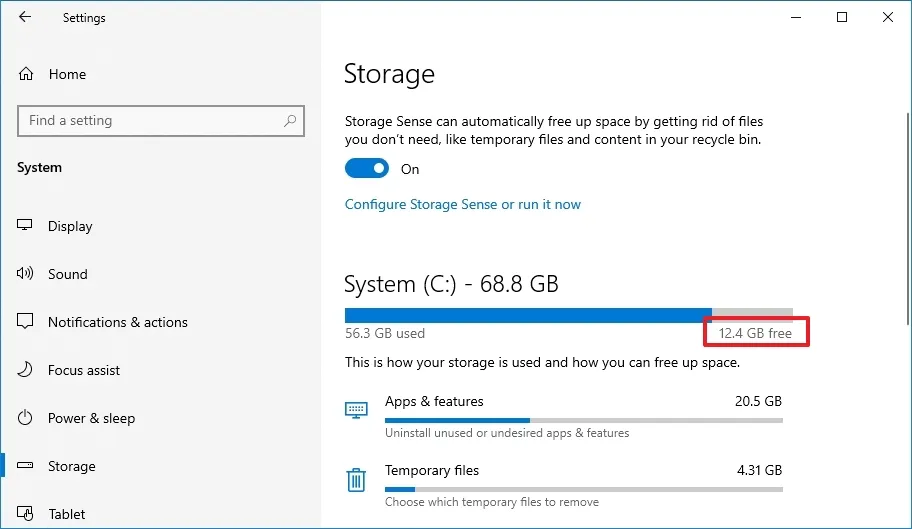
Task: Click the Home icon in sidebar
Action: click(26, 74)
